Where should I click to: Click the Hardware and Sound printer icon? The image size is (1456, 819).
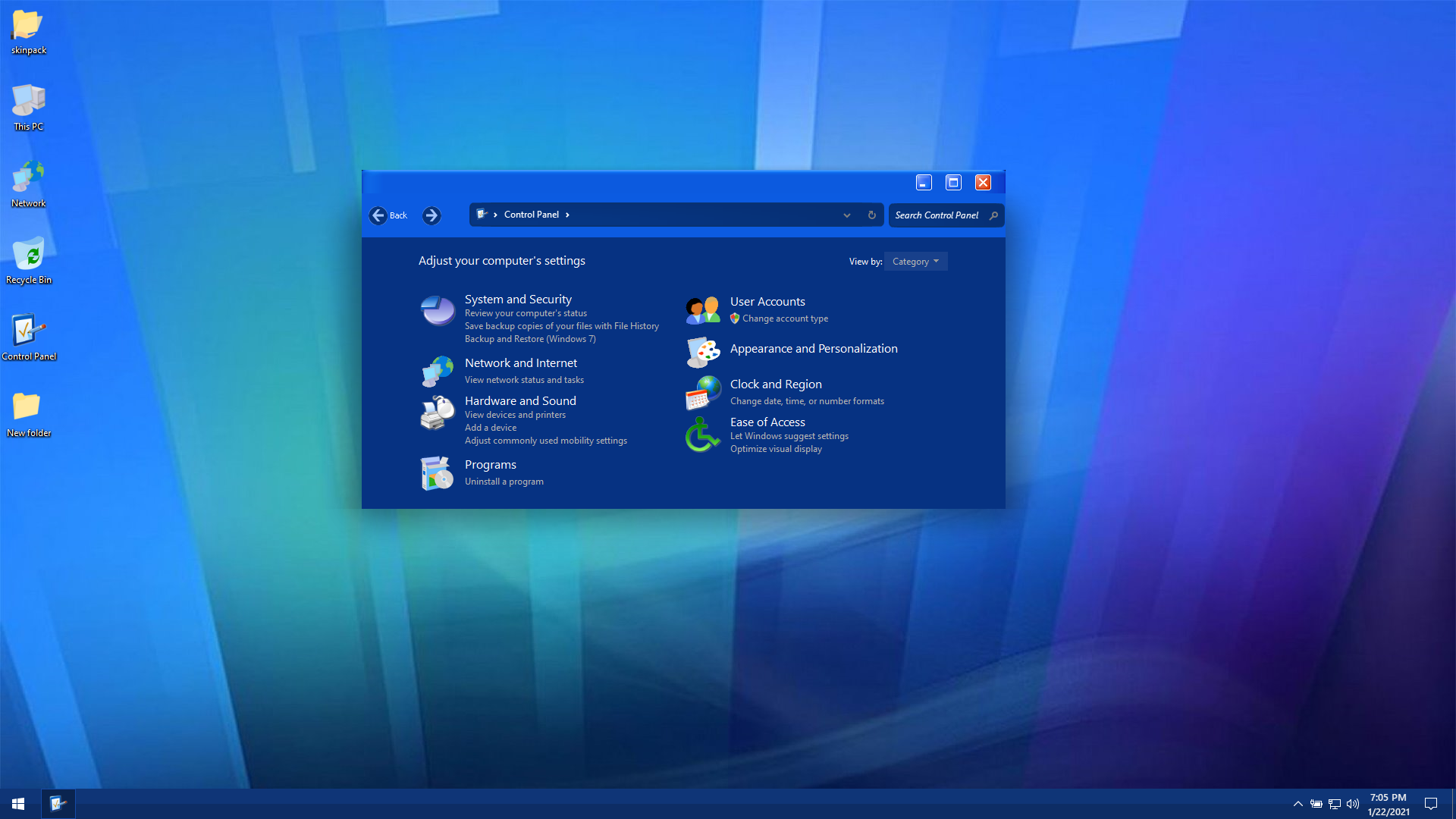click(x=438, y=413)
